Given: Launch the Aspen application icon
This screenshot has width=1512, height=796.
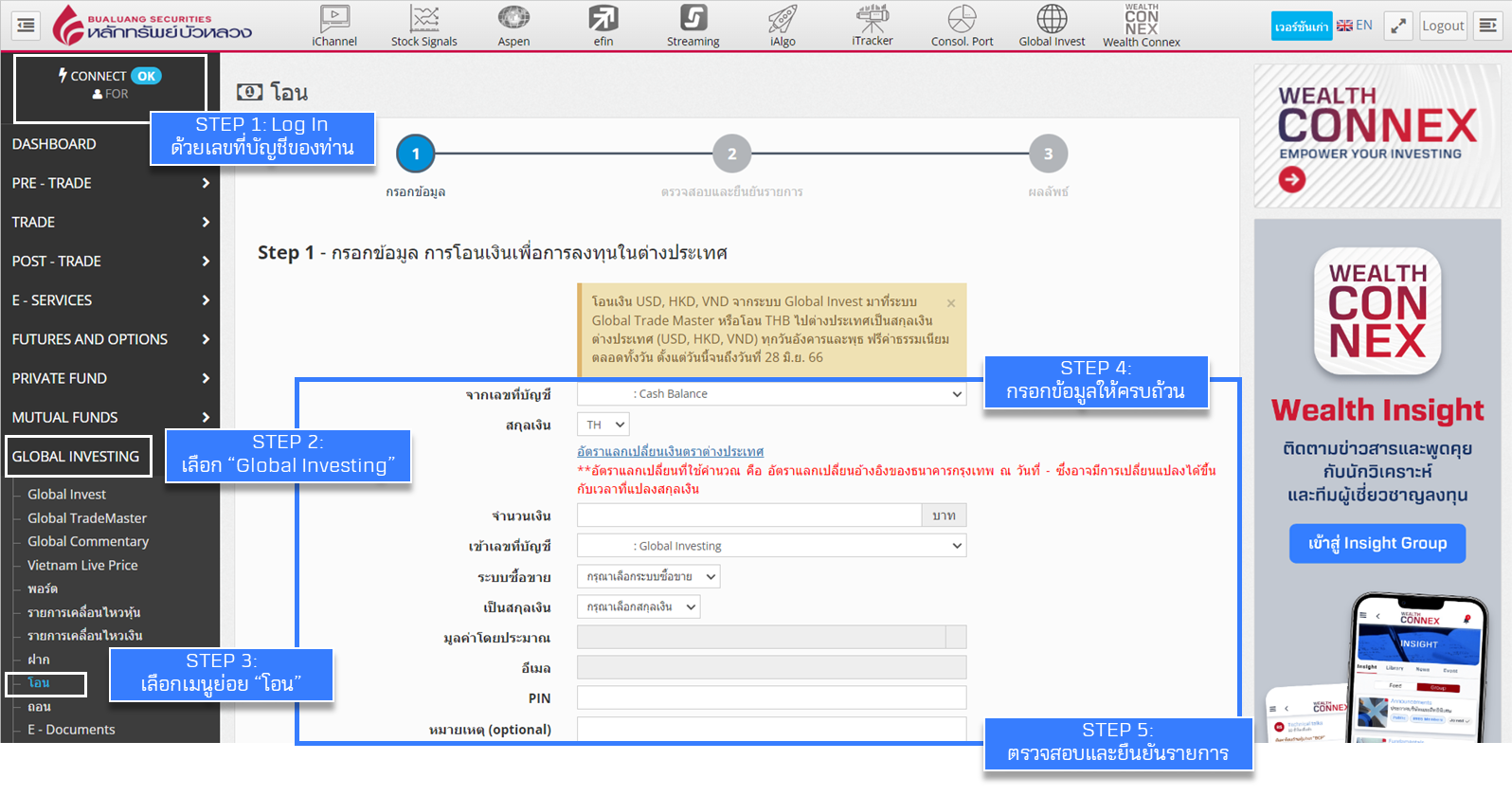Looking at the screenshot, I should tap(513, 26).
